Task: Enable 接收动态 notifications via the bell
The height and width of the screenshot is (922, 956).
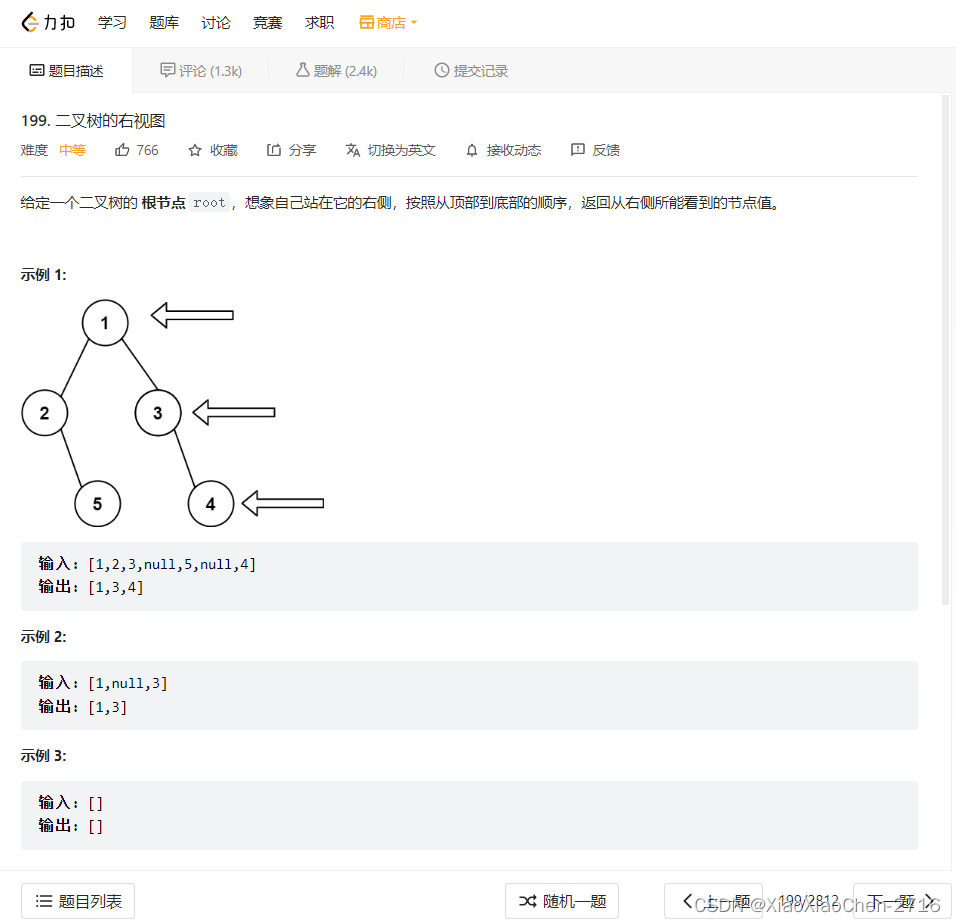Action: [471, 150]
